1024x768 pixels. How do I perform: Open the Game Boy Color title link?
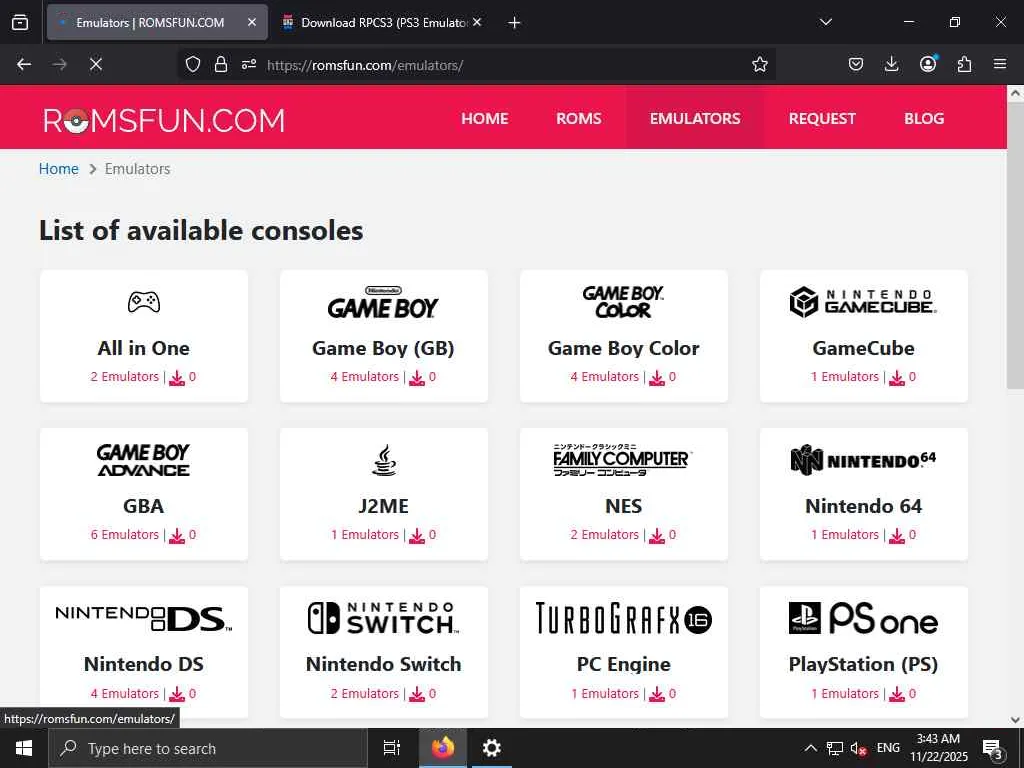pos(624,348)
